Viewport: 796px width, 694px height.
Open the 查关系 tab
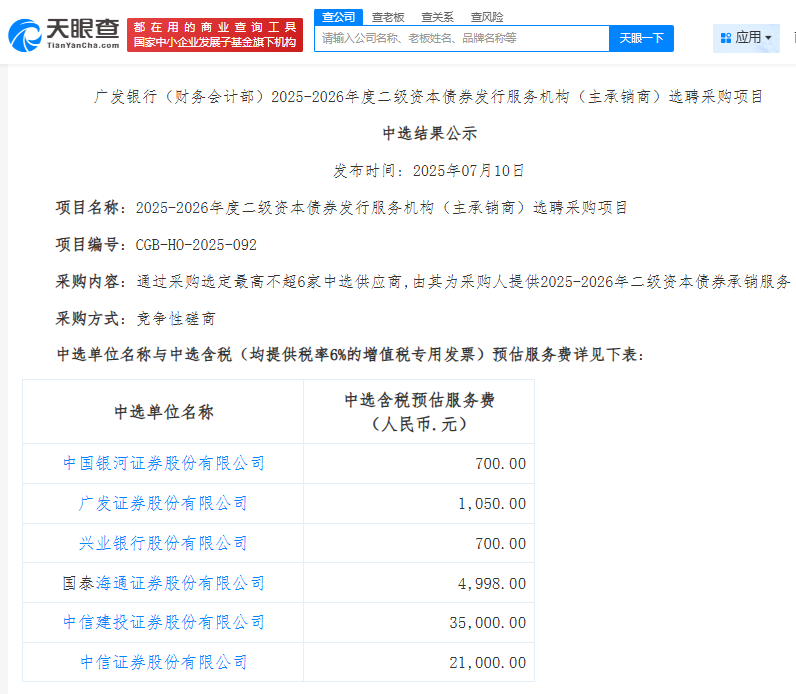pos(436,17)
